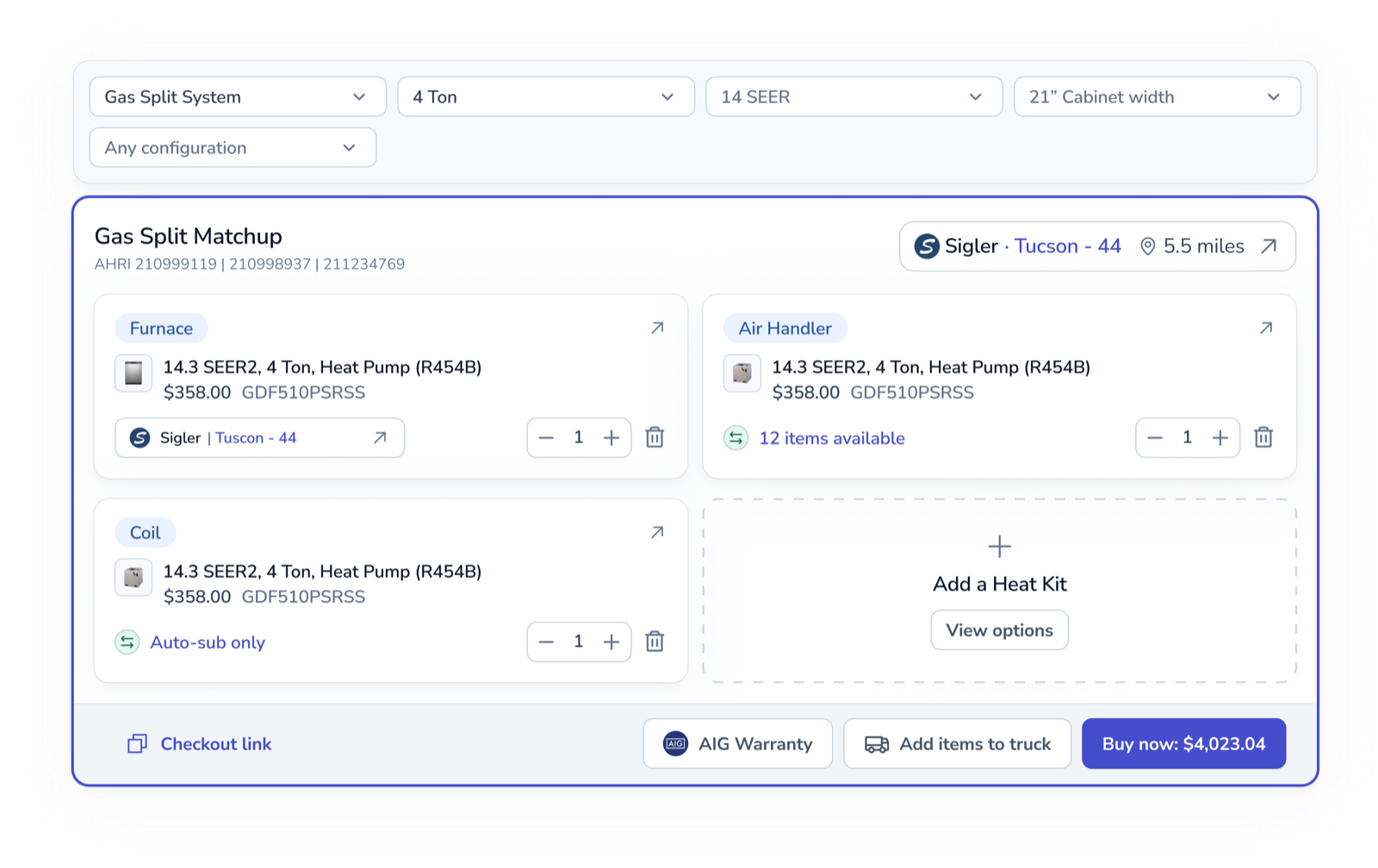Screen dimensions: 1378x868
Task: Click the copy icon beside Checkout link
Action: click(137, 744)
